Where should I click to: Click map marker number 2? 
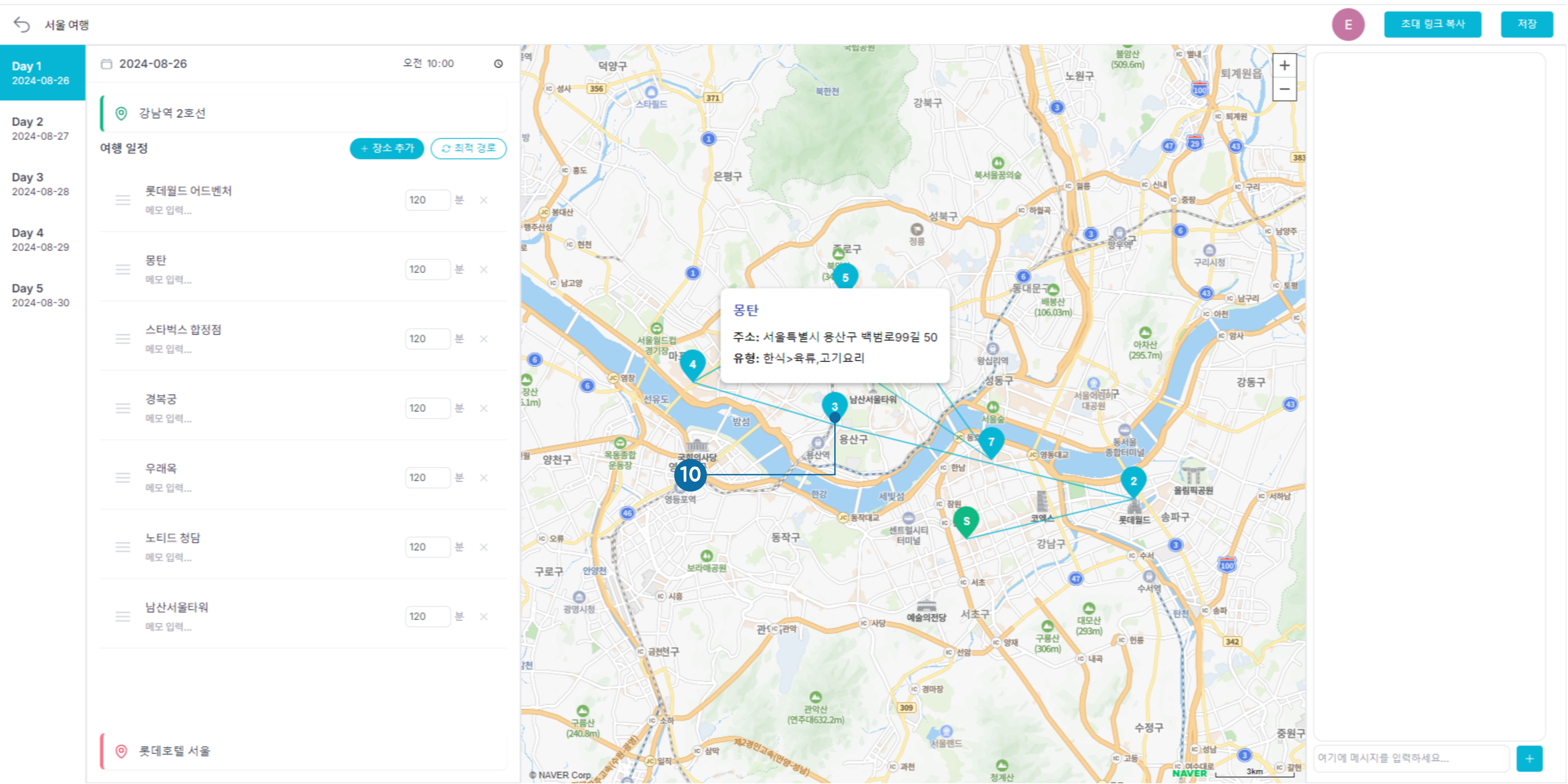(1133, 482)
